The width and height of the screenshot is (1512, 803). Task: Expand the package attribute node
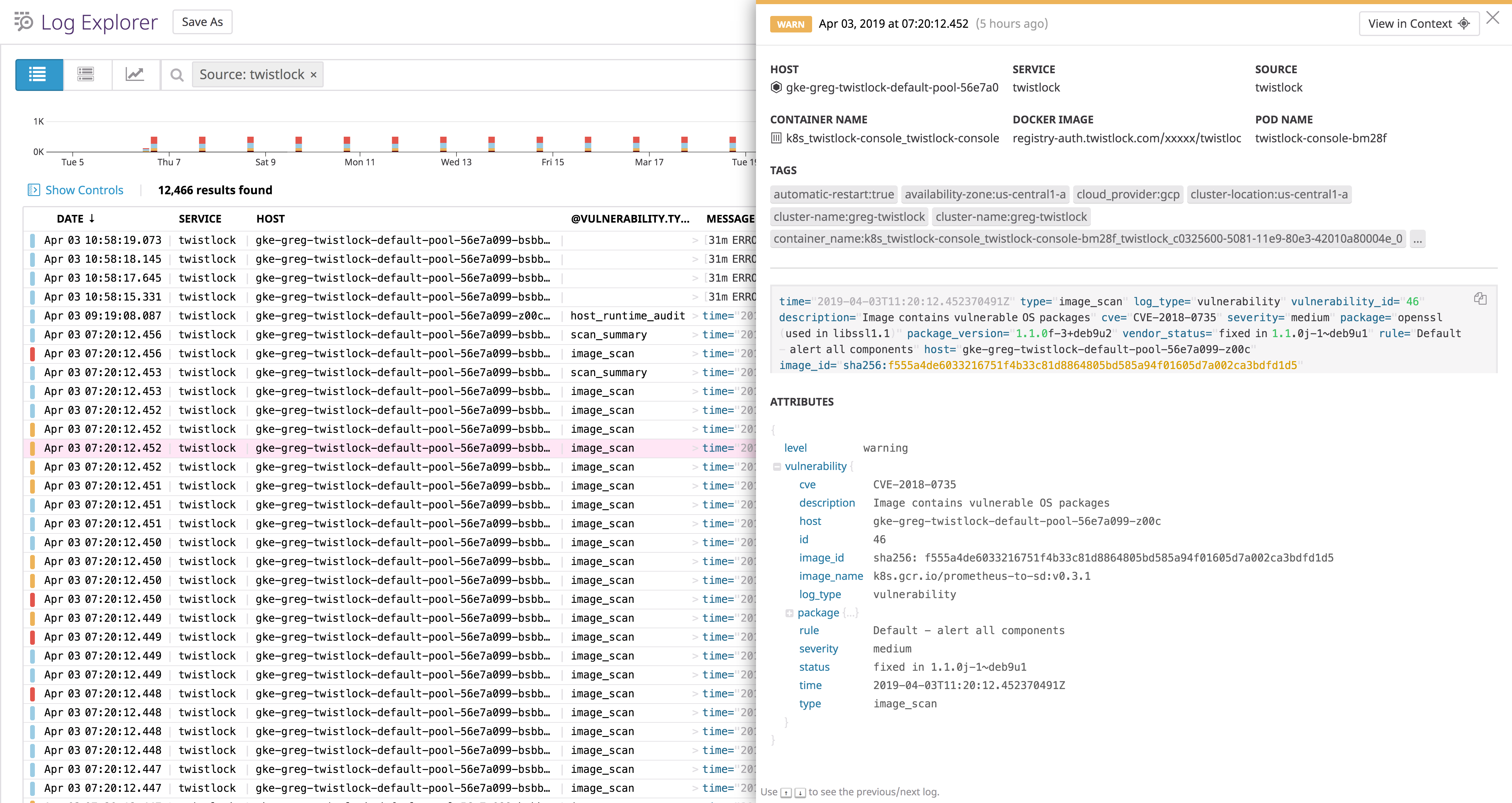790,613
